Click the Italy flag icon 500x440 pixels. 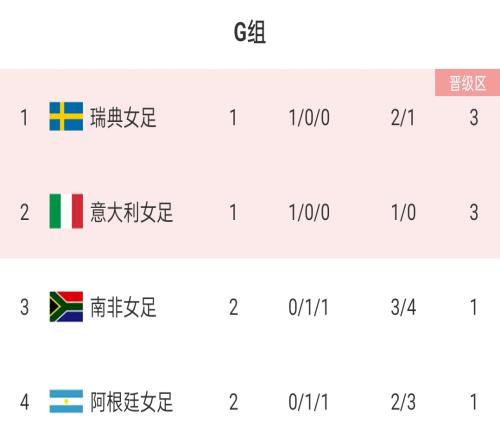[x=66, y=211]
